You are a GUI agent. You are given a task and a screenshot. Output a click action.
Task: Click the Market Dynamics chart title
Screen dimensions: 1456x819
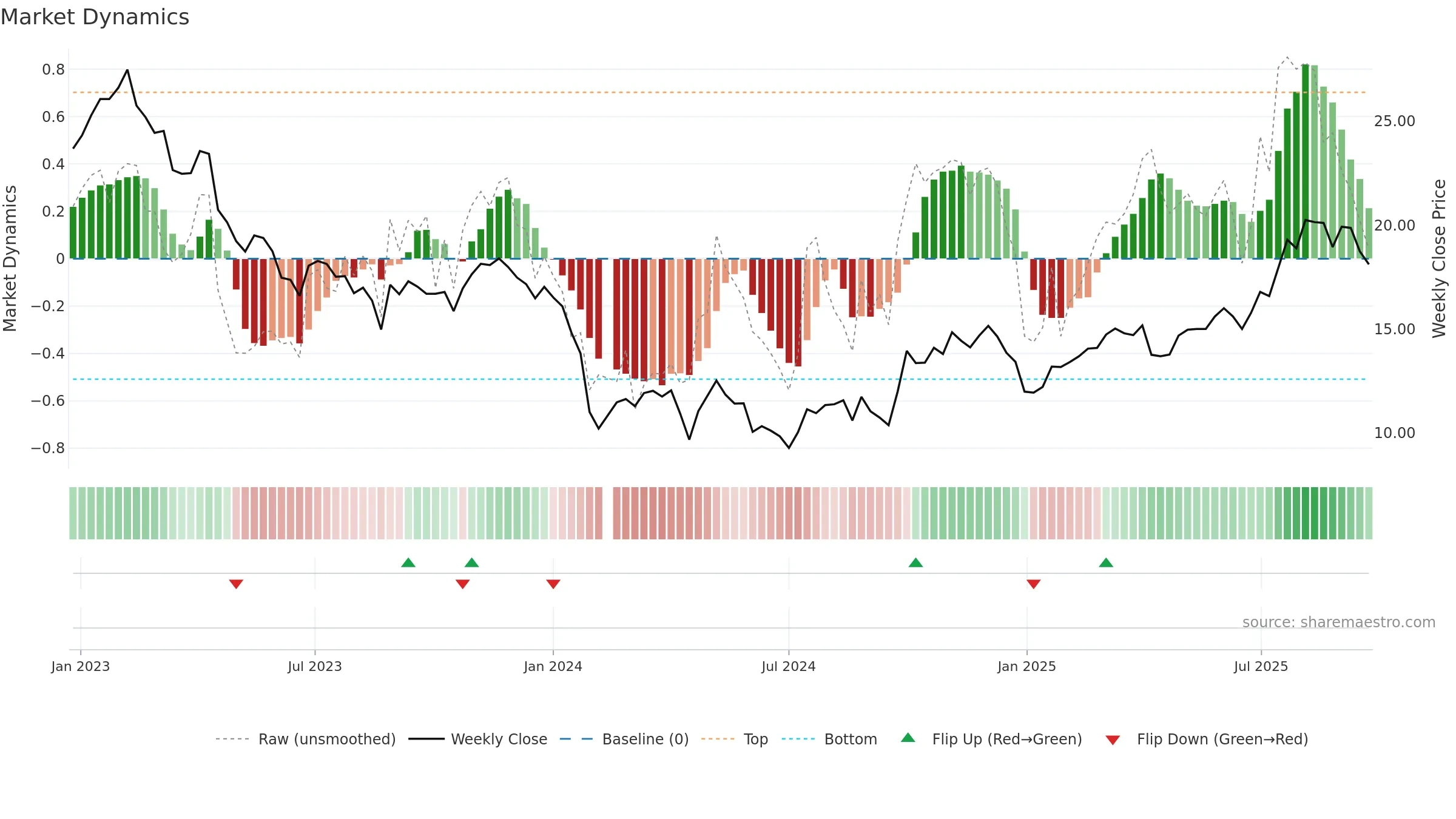pos(95,17)
